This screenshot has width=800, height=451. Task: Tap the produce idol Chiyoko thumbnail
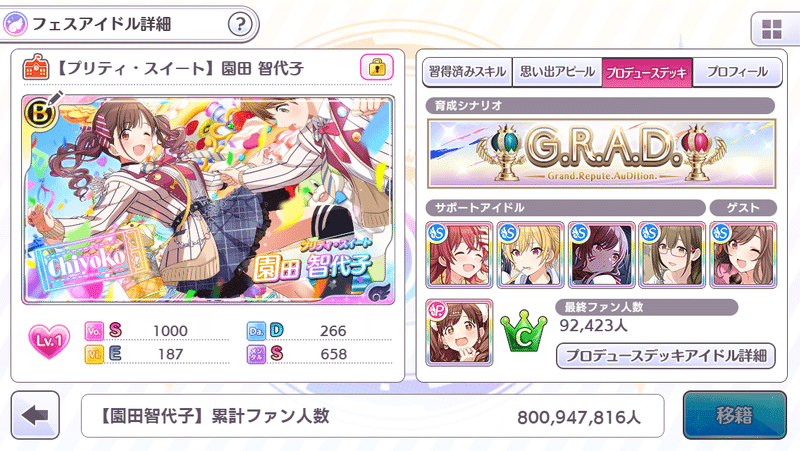pos(459,333)
